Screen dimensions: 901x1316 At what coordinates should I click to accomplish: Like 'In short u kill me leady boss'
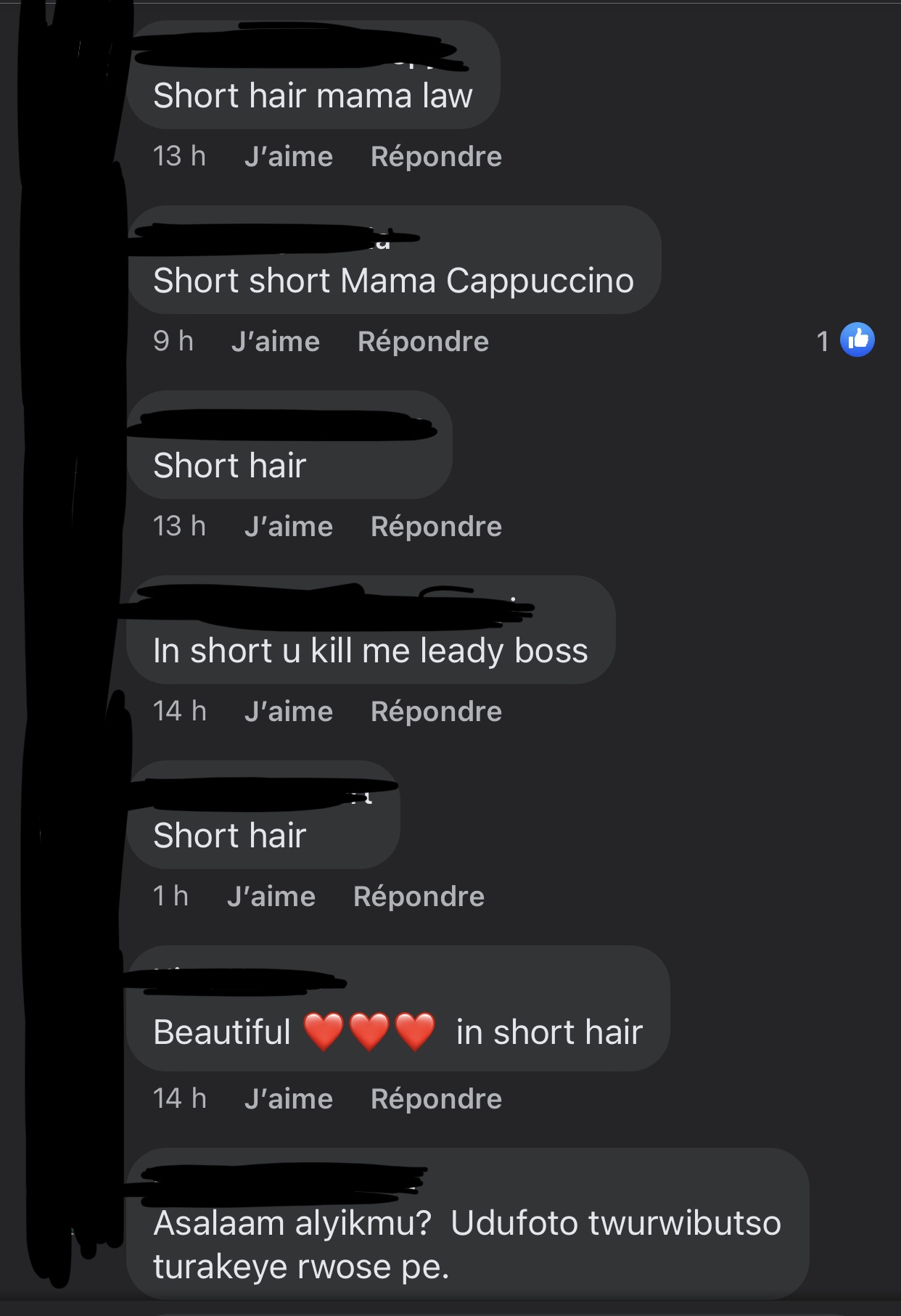point(289,712)
